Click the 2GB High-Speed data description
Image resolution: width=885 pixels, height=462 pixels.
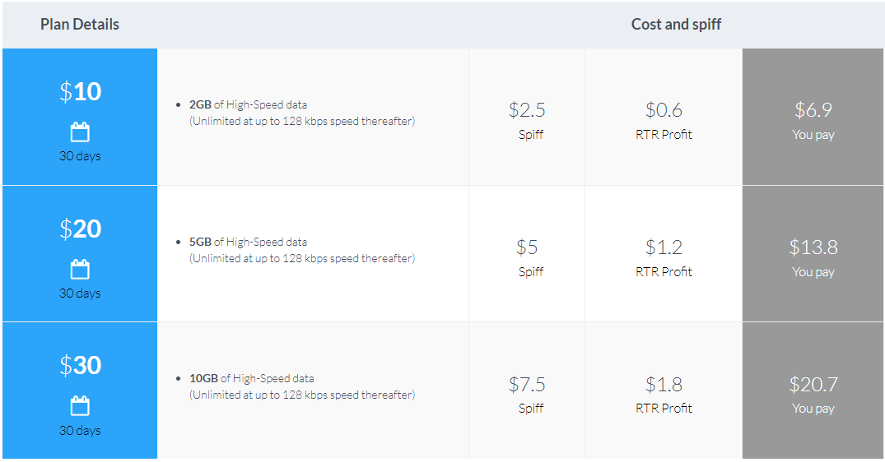click(x=302, y=113)
